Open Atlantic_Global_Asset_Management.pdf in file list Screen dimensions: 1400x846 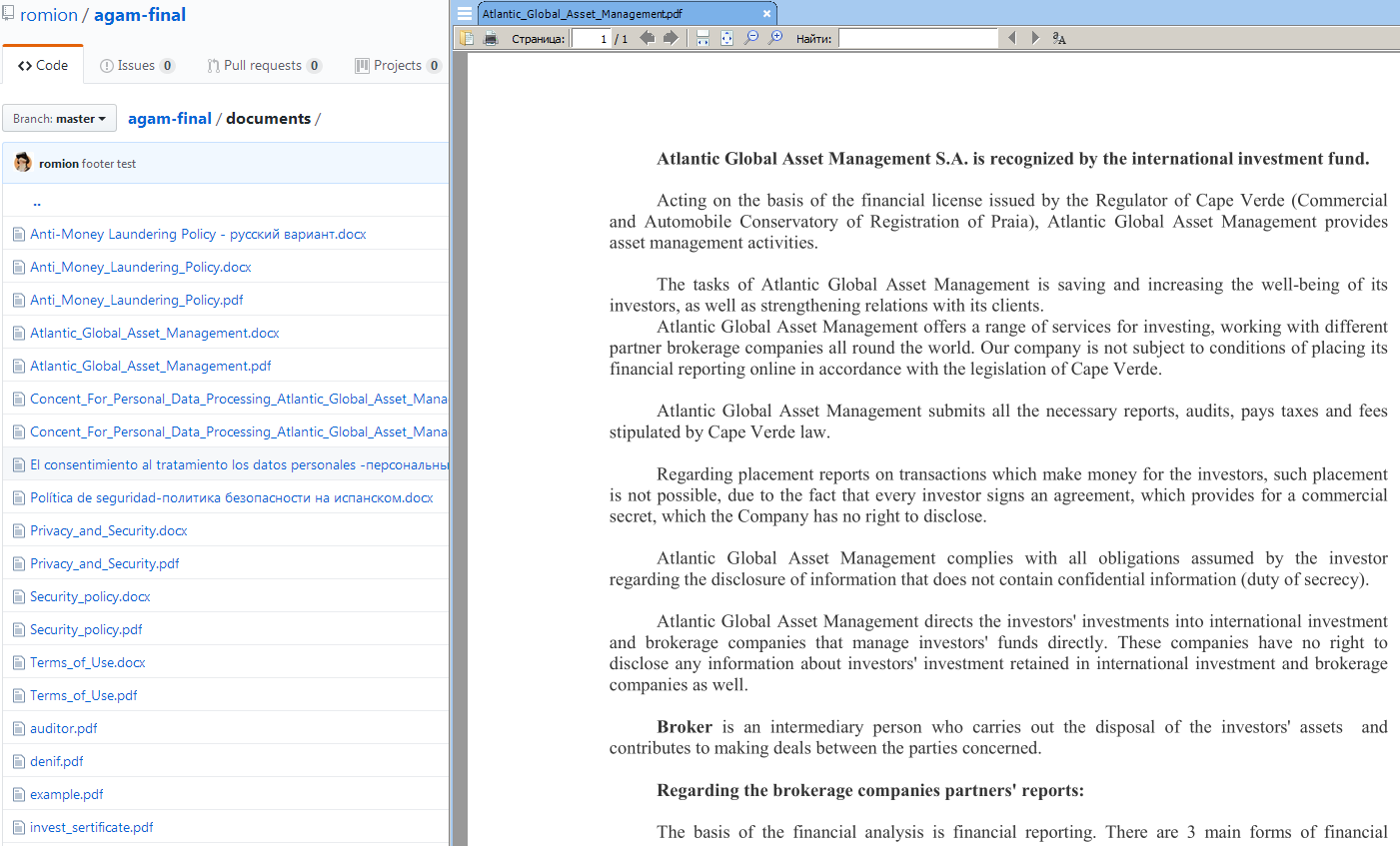tap(151, 366)
